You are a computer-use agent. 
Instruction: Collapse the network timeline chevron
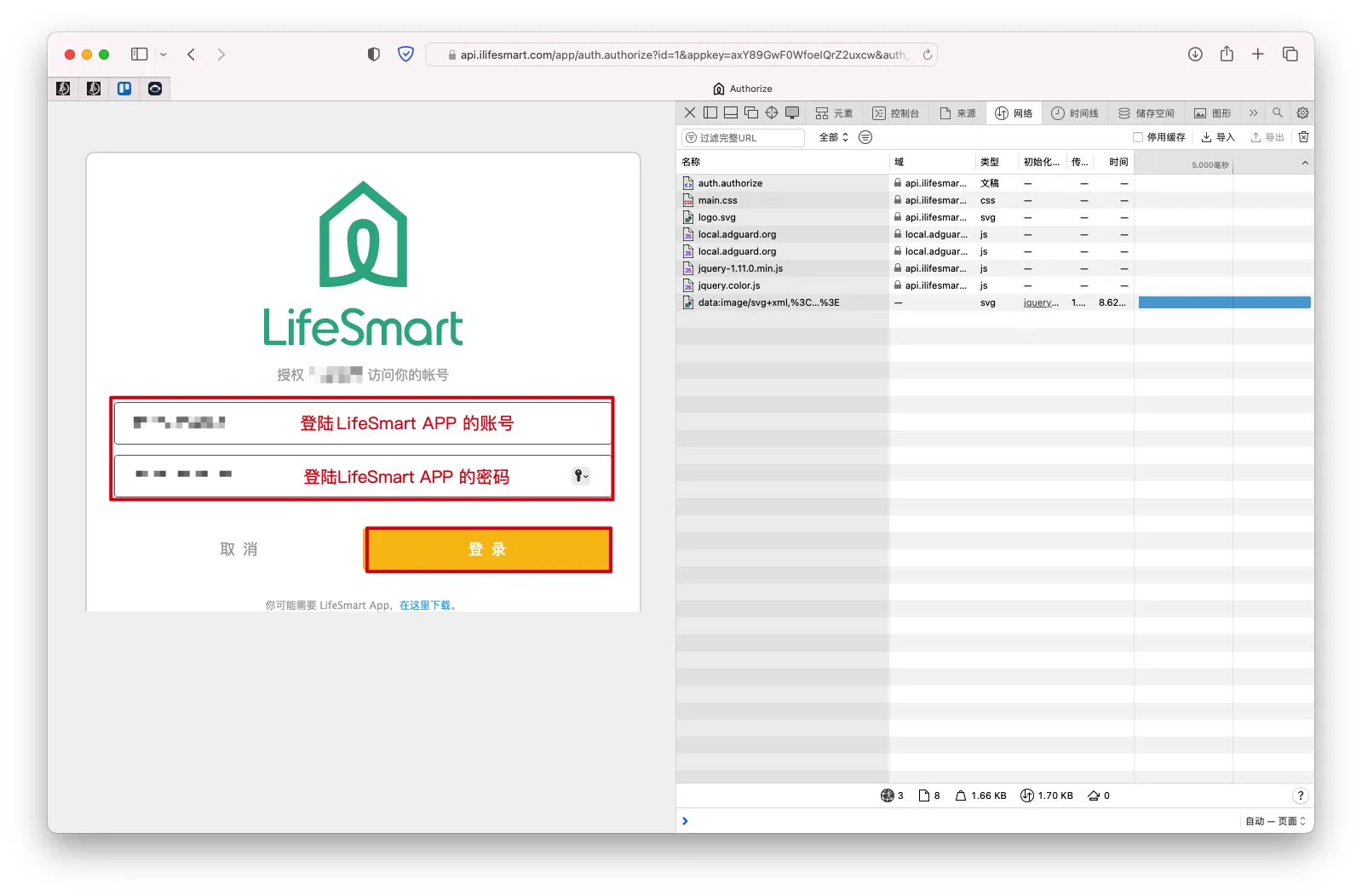pos(1305,163)
